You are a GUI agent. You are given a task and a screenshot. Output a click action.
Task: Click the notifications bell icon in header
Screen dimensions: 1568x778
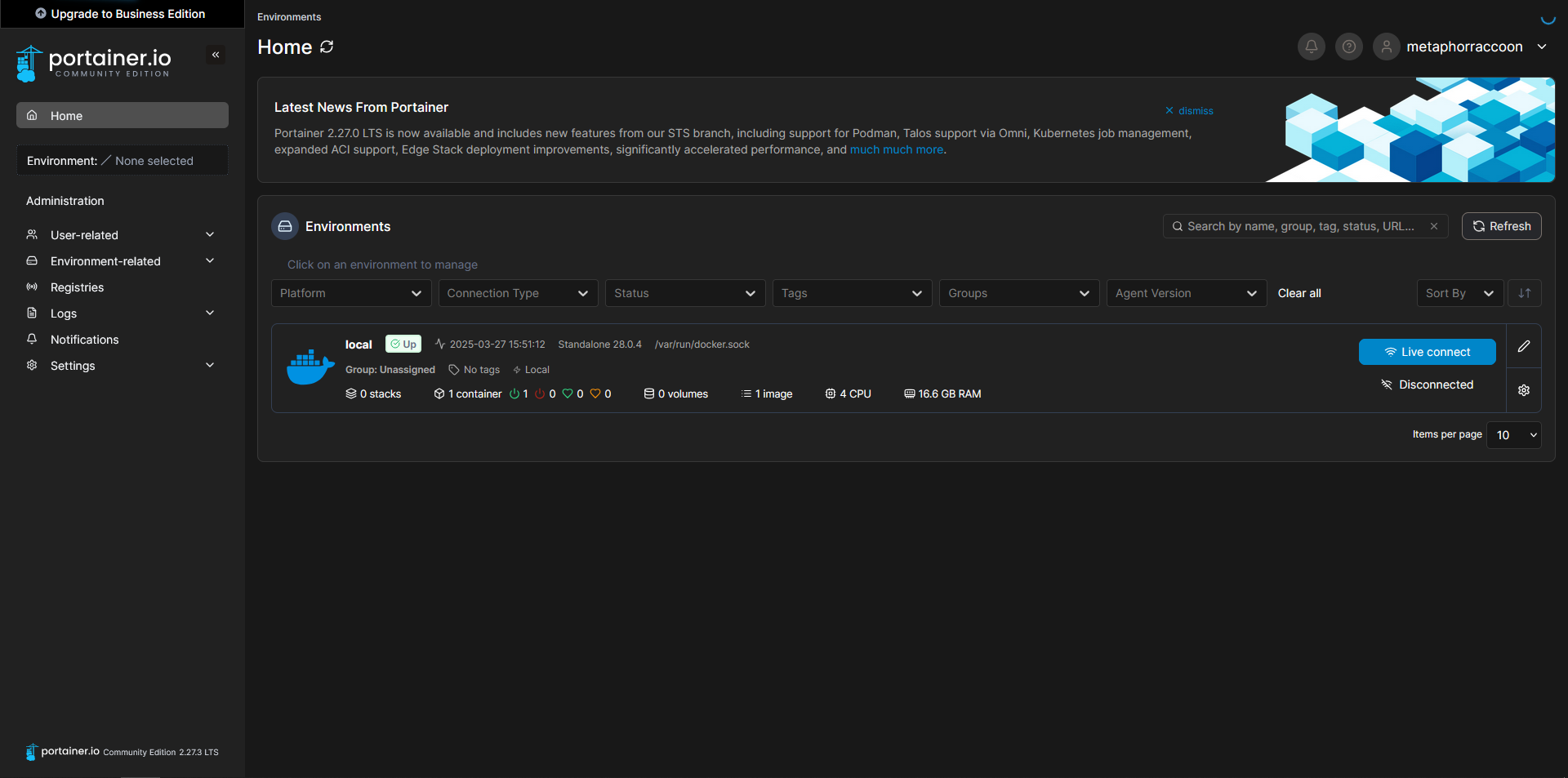[1311, 47]
